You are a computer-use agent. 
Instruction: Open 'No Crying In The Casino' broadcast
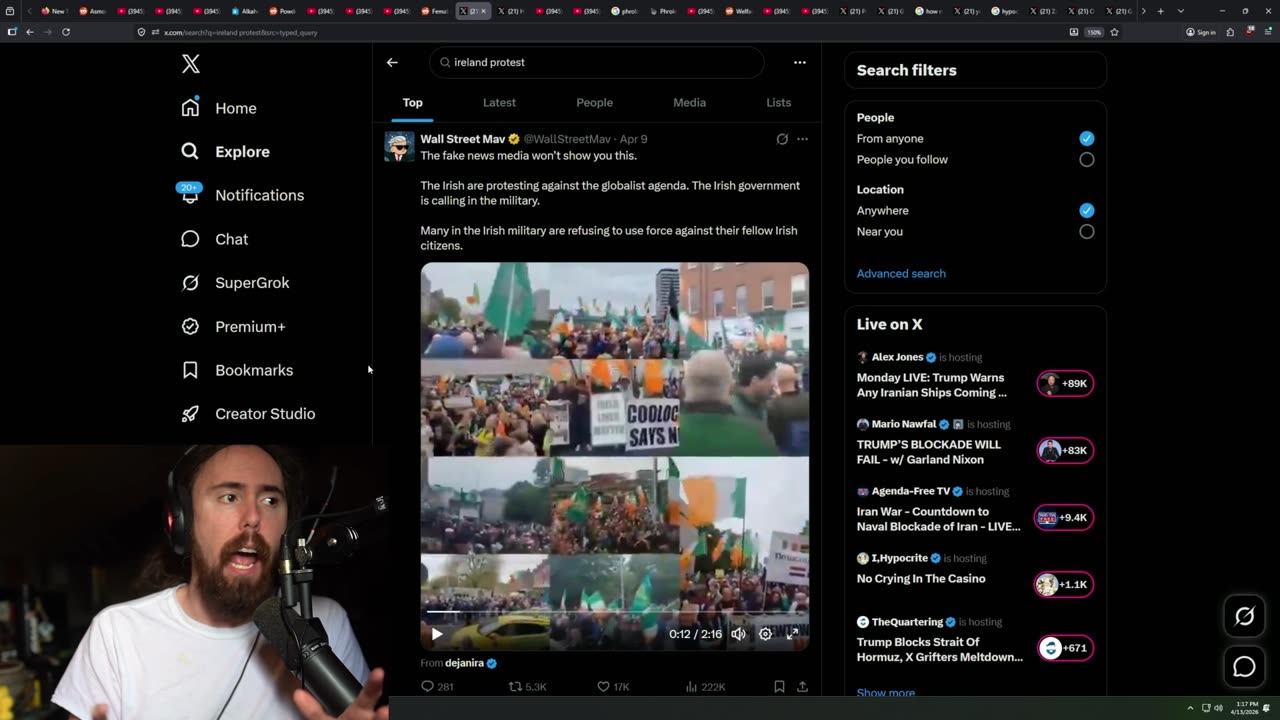[x=921, y=578]
